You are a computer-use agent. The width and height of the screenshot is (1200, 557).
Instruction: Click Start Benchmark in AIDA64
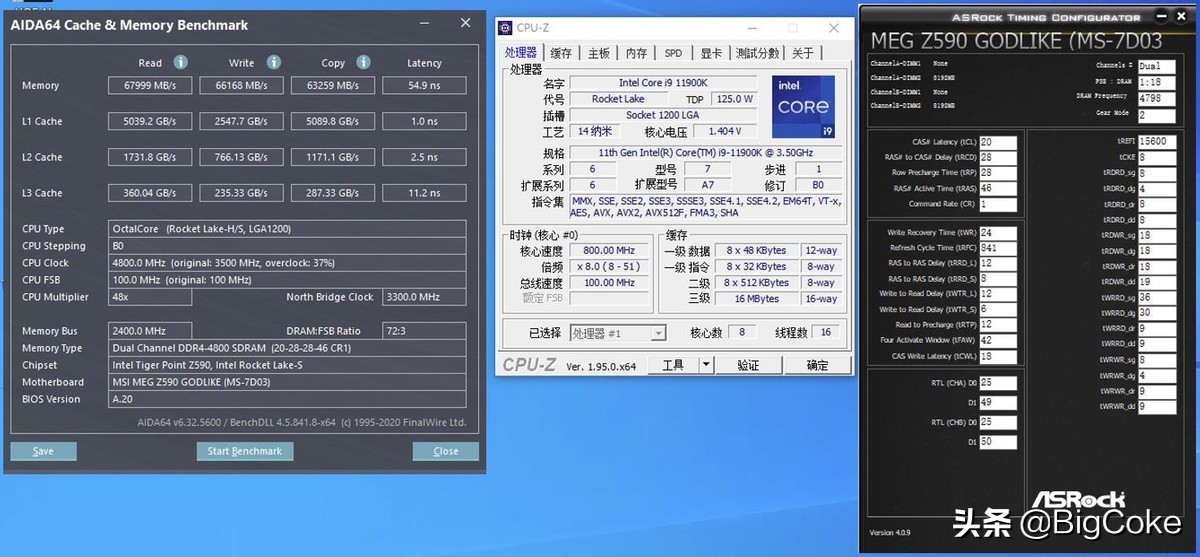[245, 451]
